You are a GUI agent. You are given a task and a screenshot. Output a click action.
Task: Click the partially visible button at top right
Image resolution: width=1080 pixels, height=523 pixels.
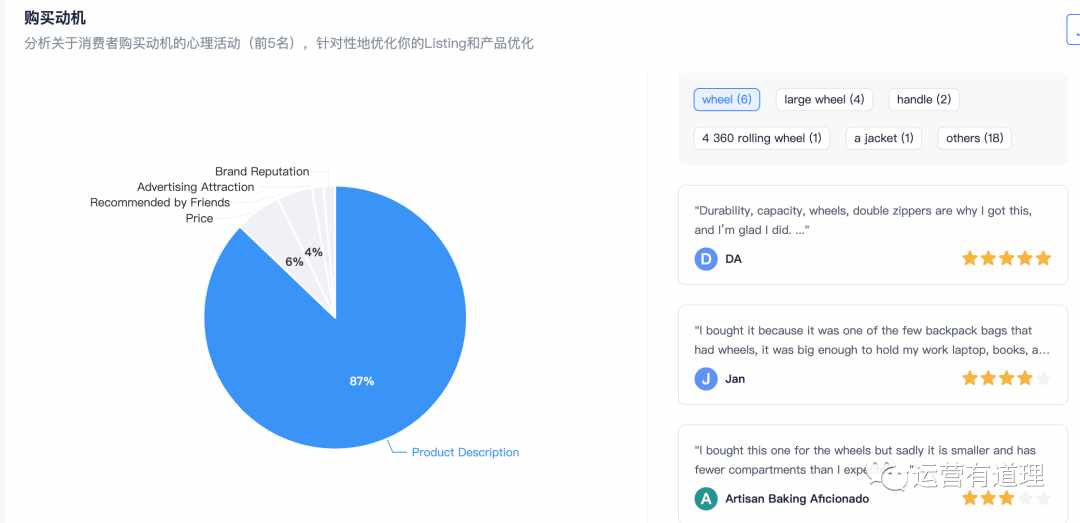coord(1073,30)
